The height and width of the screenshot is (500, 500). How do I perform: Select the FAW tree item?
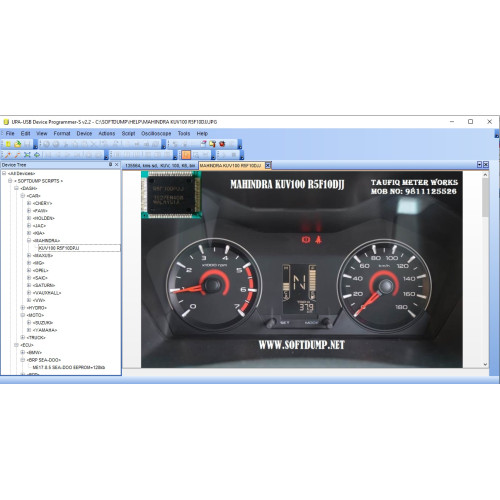point(40,211)
